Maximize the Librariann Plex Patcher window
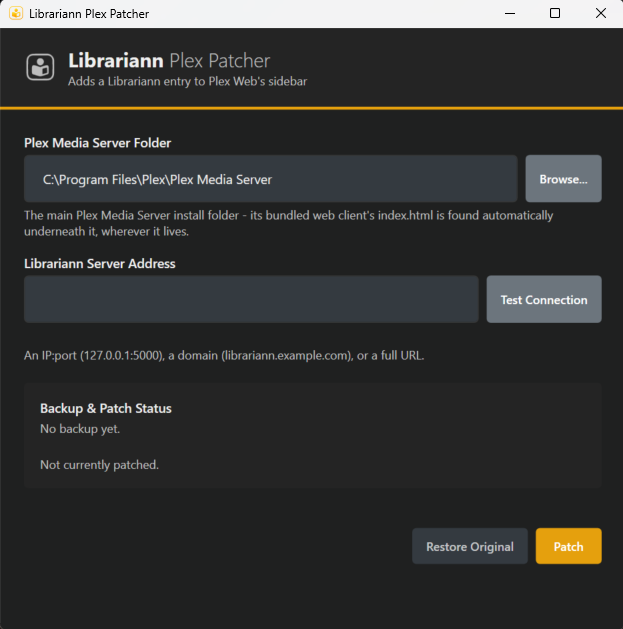Image resolution: width=623 pixels, height=629 pixels. [555, 13]
